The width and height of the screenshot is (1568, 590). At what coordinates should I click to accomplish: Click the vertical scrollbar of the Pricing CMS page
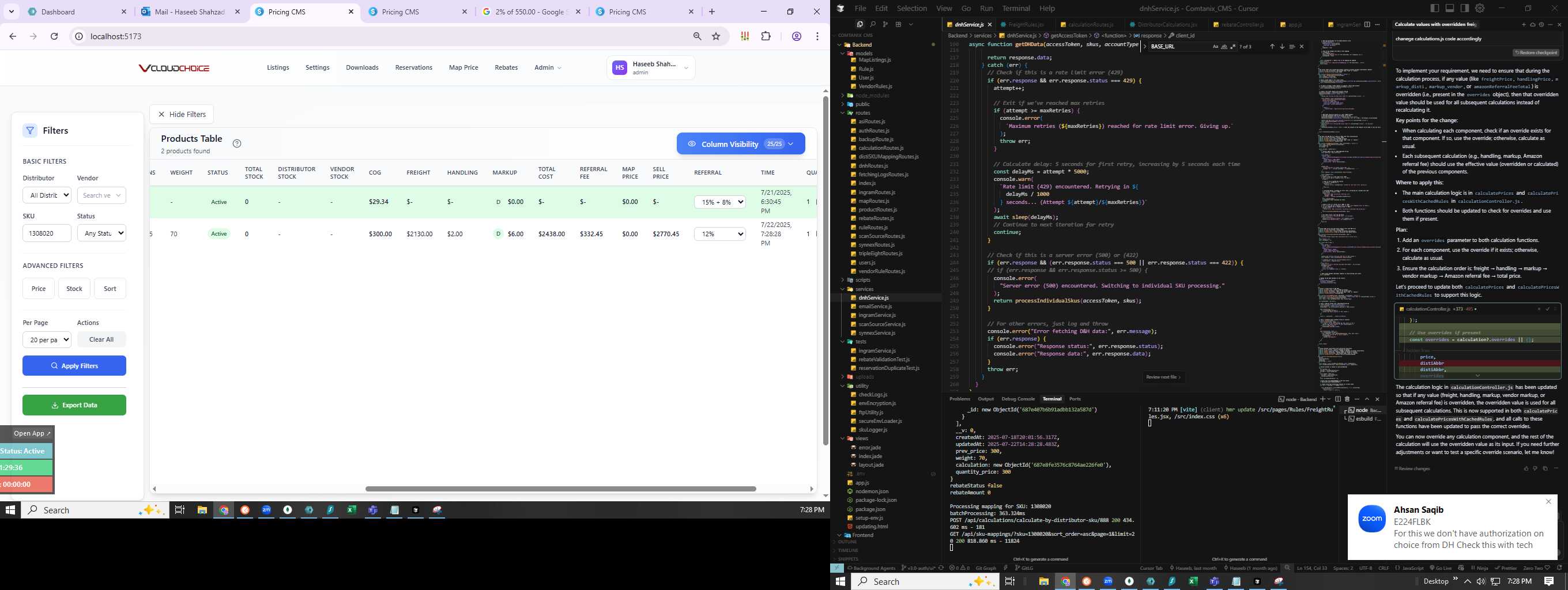click(826, 271)
